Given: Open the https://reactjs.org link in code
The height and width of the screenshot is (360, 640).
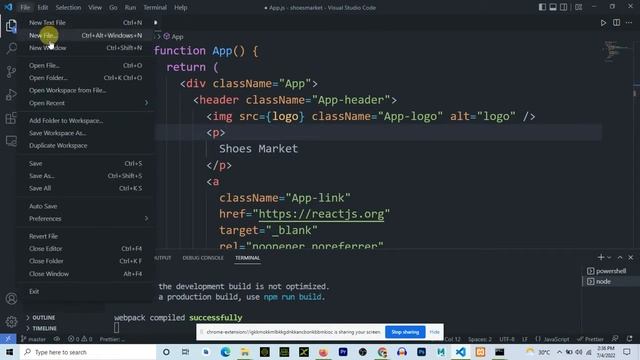Looking at the screenshot, I should [321, 214].
